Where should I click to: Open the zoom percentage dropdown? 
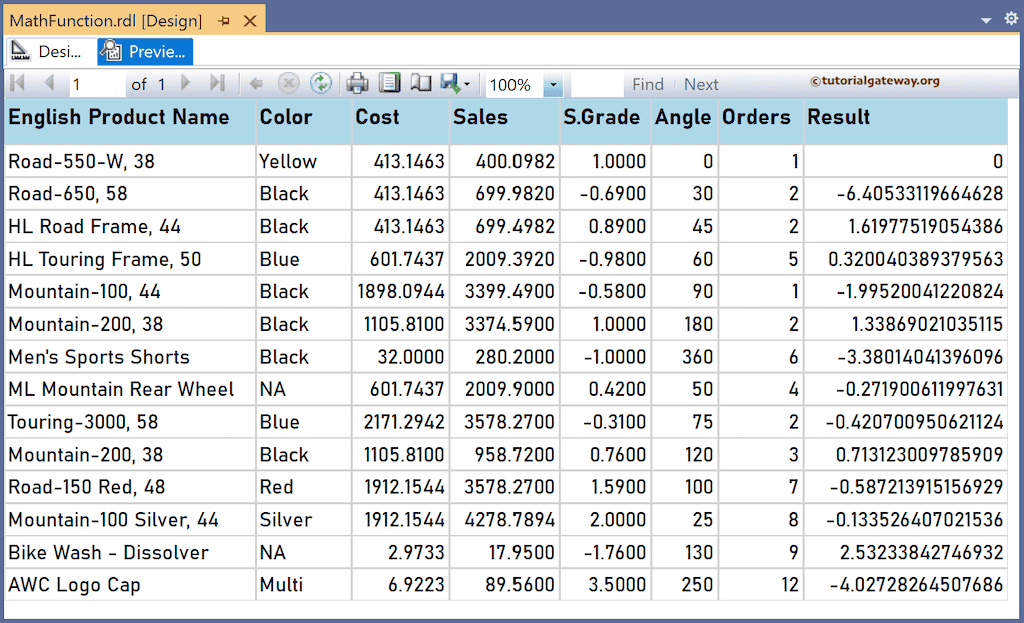point(555,84)
